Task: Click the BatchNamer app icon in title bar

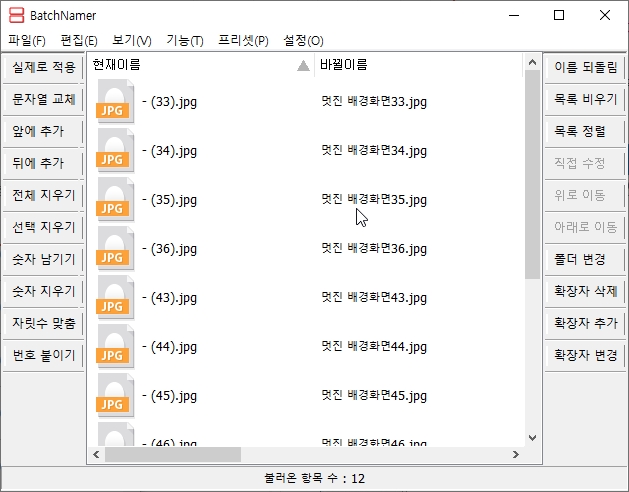Action: 16,15
